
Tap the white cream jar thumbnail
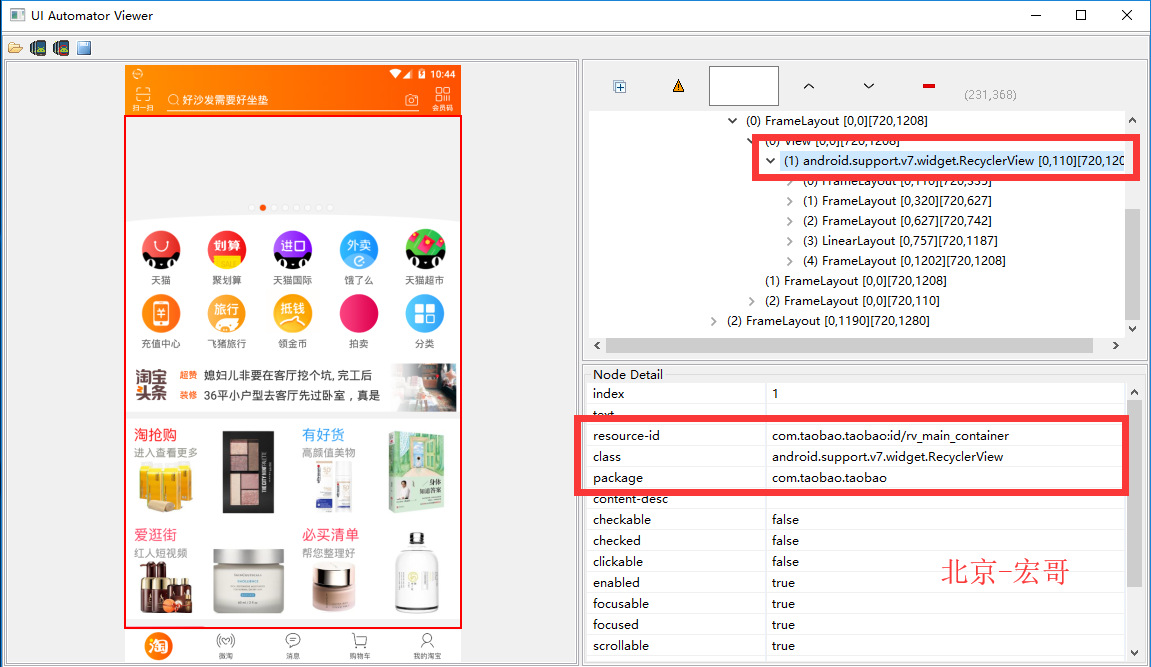[248, 580]
